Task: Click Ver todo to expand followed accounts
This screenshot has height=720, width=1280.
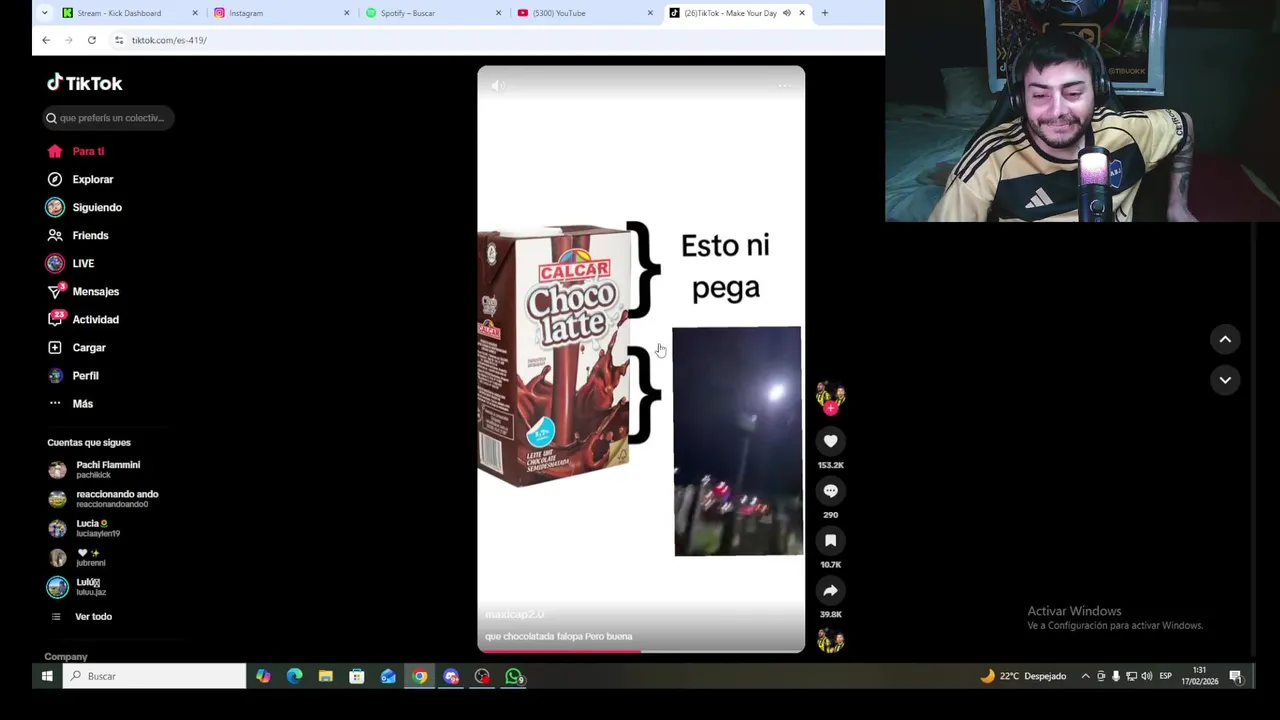Action: tap(93, 616)
